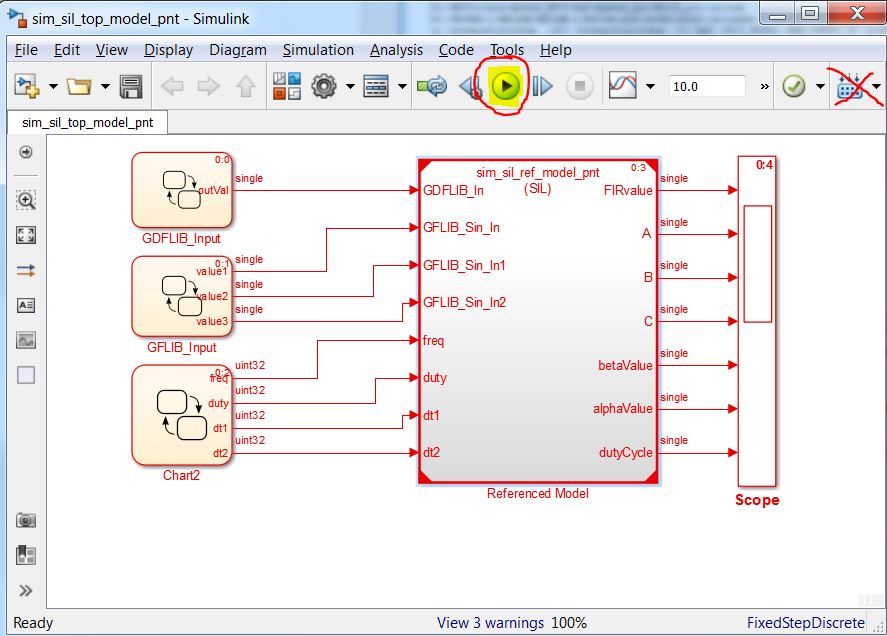
Task: Expand the Configuration gear dropdown arrow
Action: [x=350, y=87]
